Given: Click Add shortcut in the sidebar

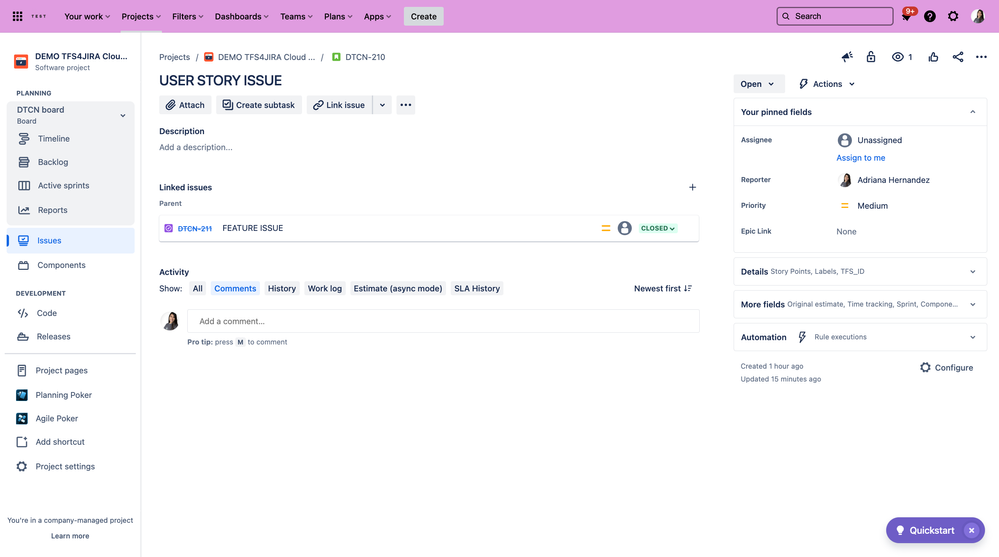Looking at the screenshot, I should pos(60,442).
